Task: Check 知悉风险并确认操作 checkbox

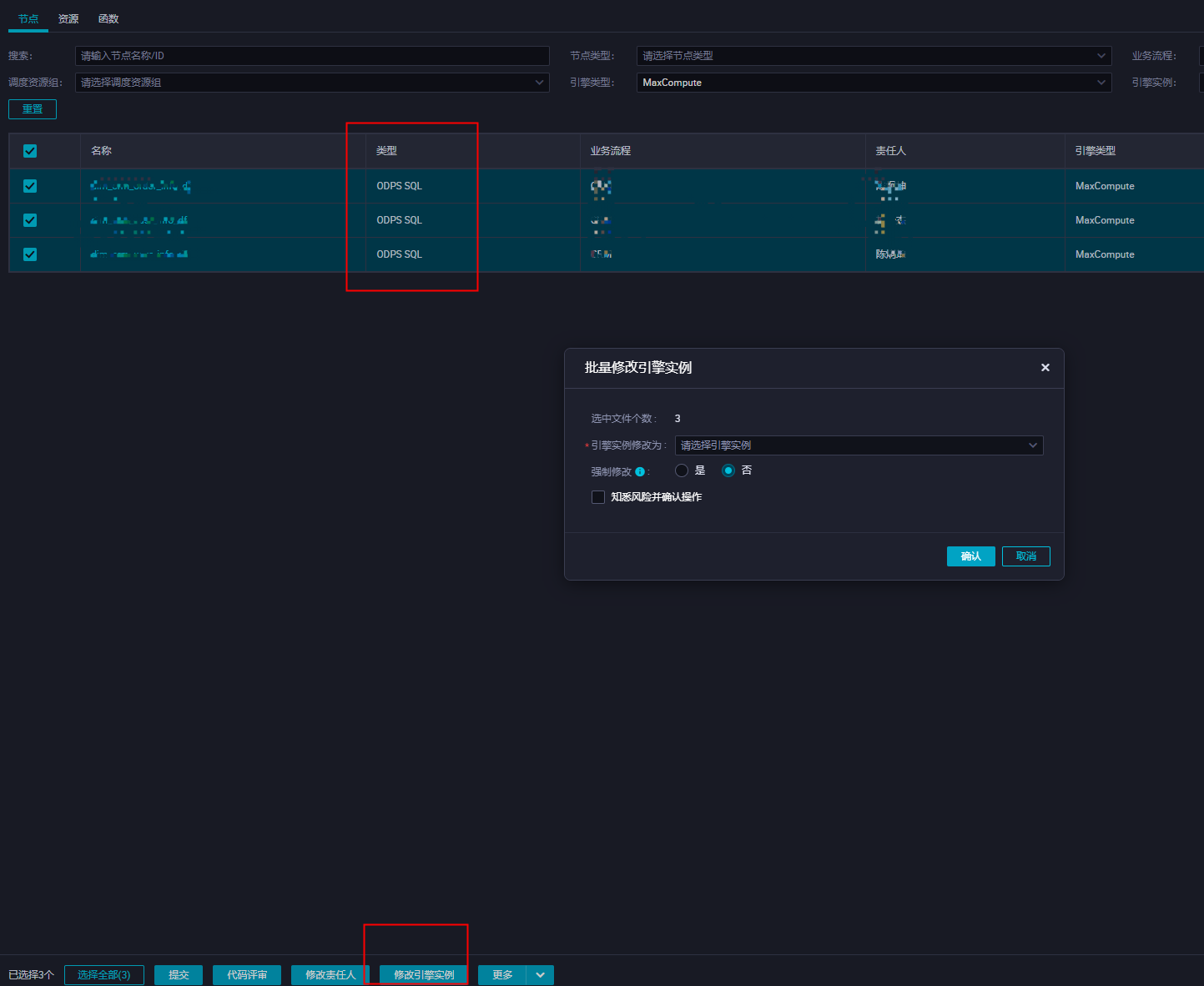Action: click(x=598, y=497)
